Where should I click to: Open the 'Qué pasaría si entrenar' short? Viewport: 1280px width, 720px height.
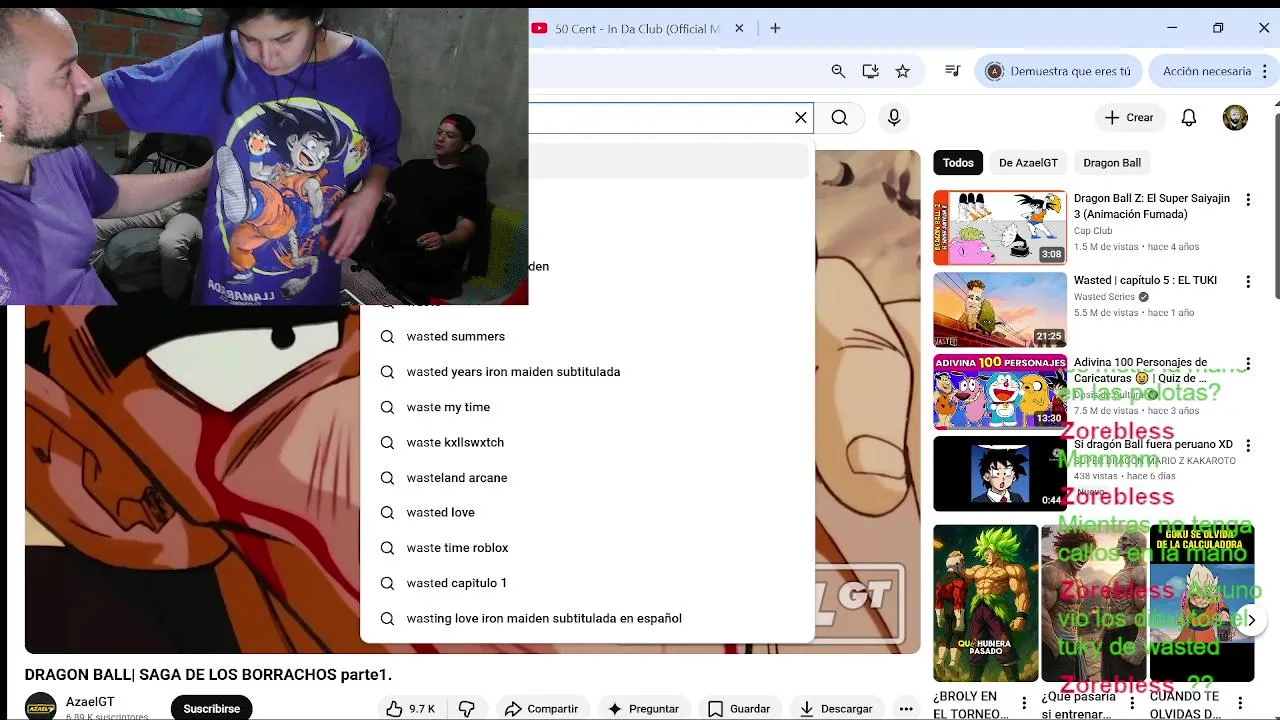point(1093,603)
